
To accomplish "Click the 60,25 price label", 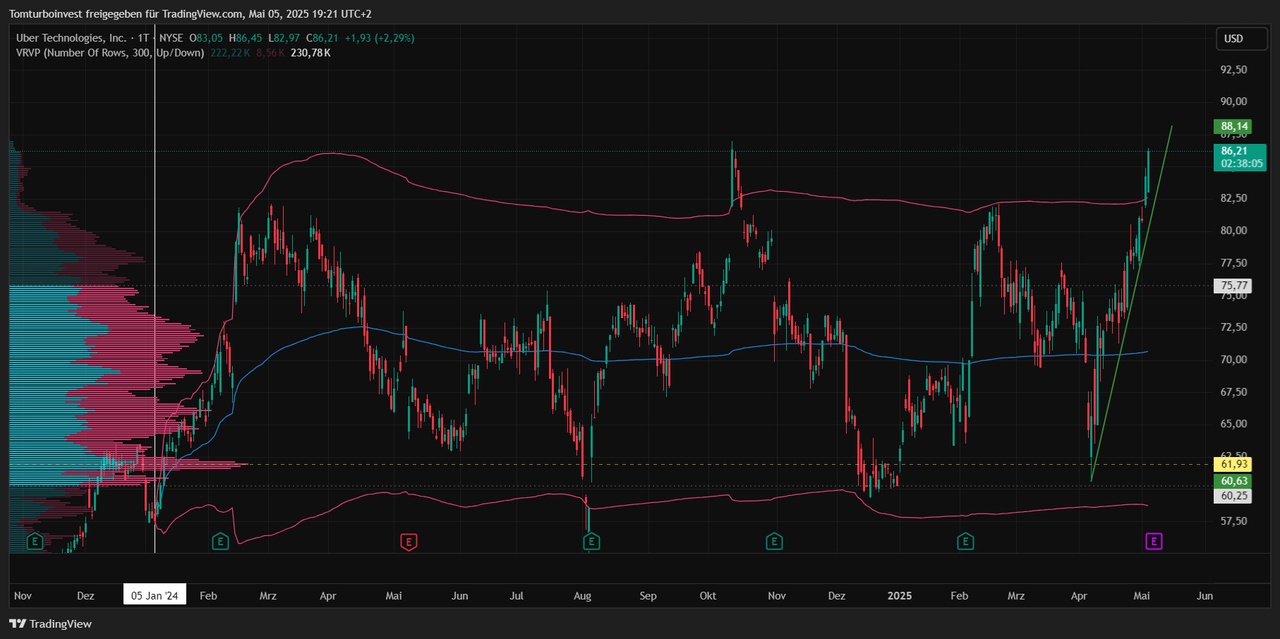I will [x=1233, y=496].
